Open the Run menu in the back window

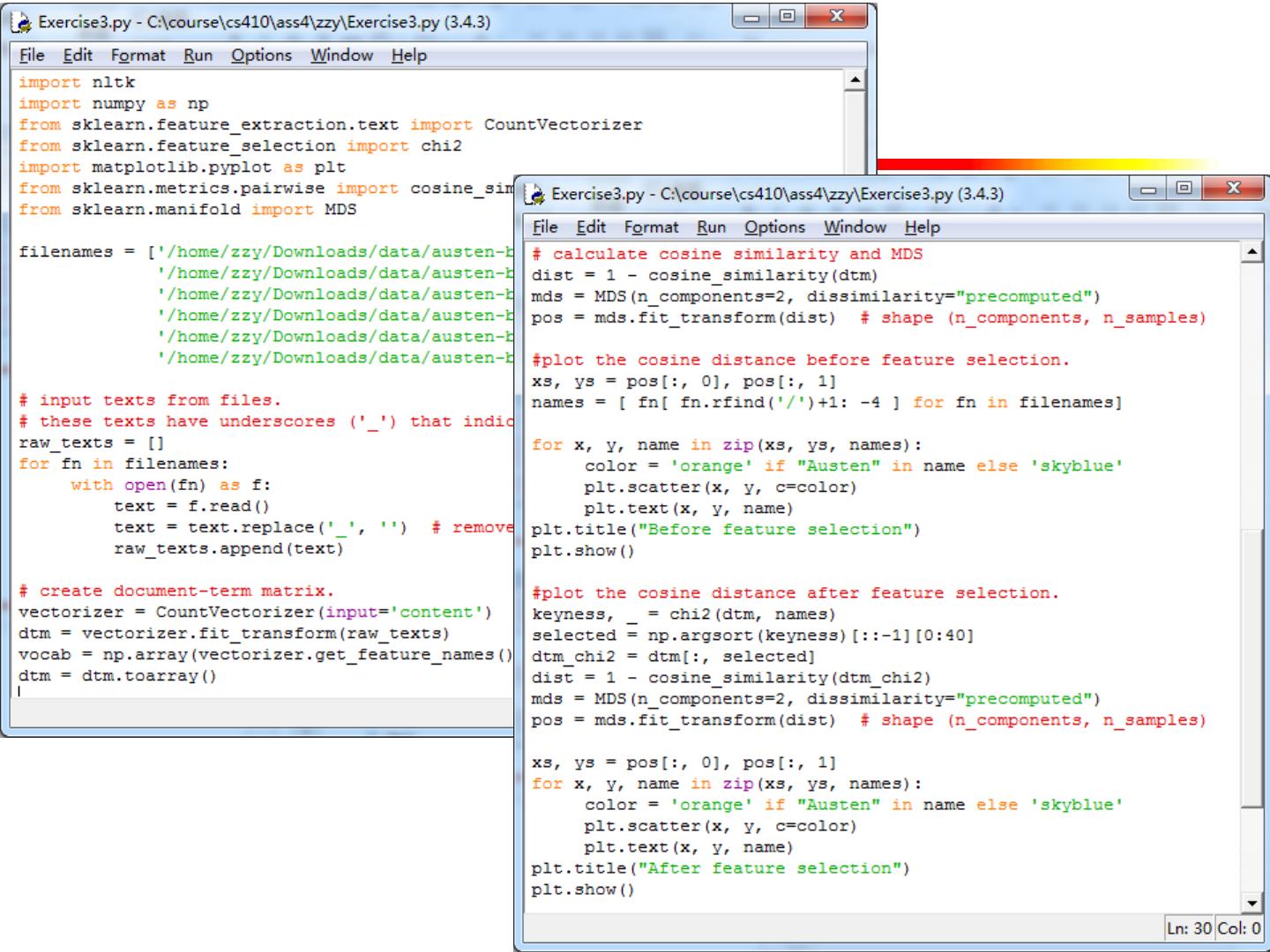pyautogui.click(x=198, y=56)
